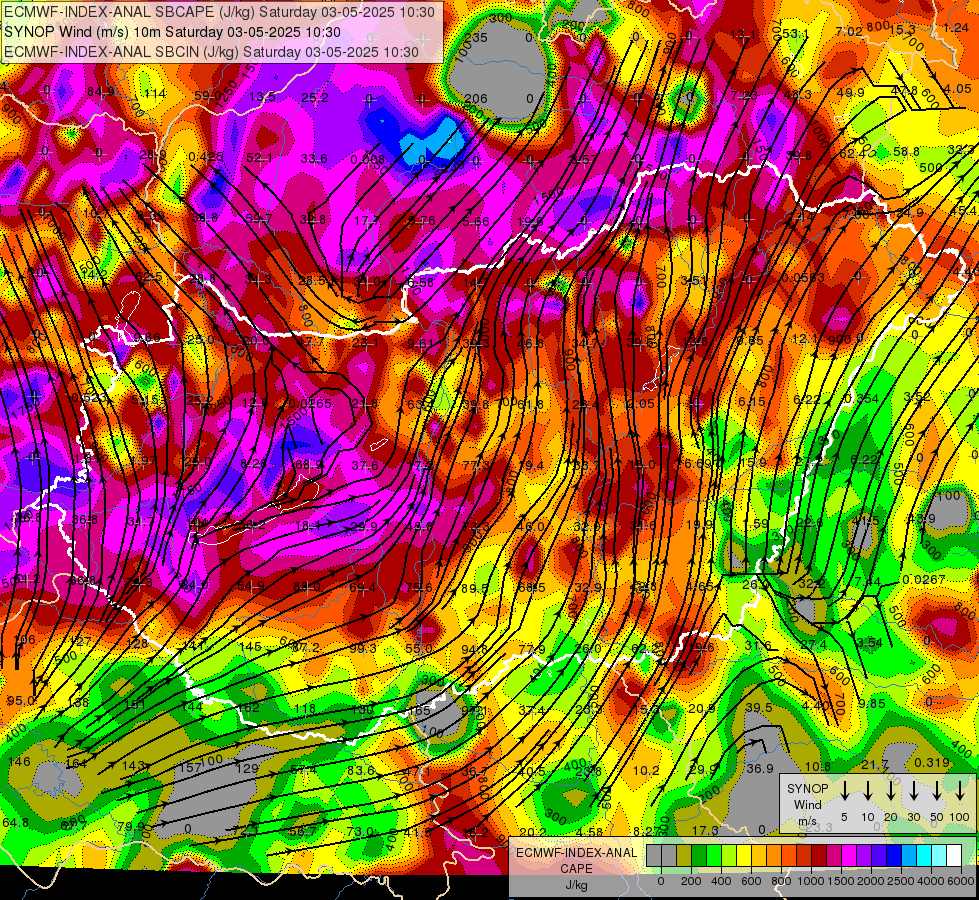Click the SYNOP Wind 10m title line in header
The height and width of the screenshot is (900, 979).
172,32
